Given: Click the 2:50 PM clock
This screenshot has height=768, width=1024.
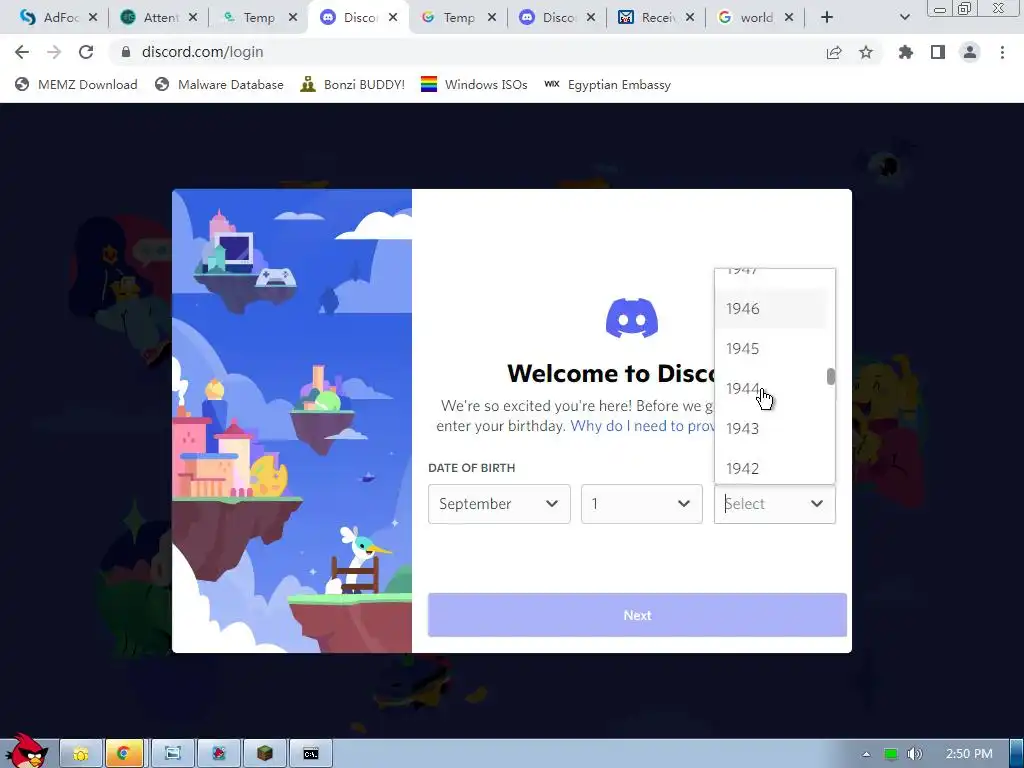Looking at the screenshot, I should pyautogui.click(x=969, y=754).
